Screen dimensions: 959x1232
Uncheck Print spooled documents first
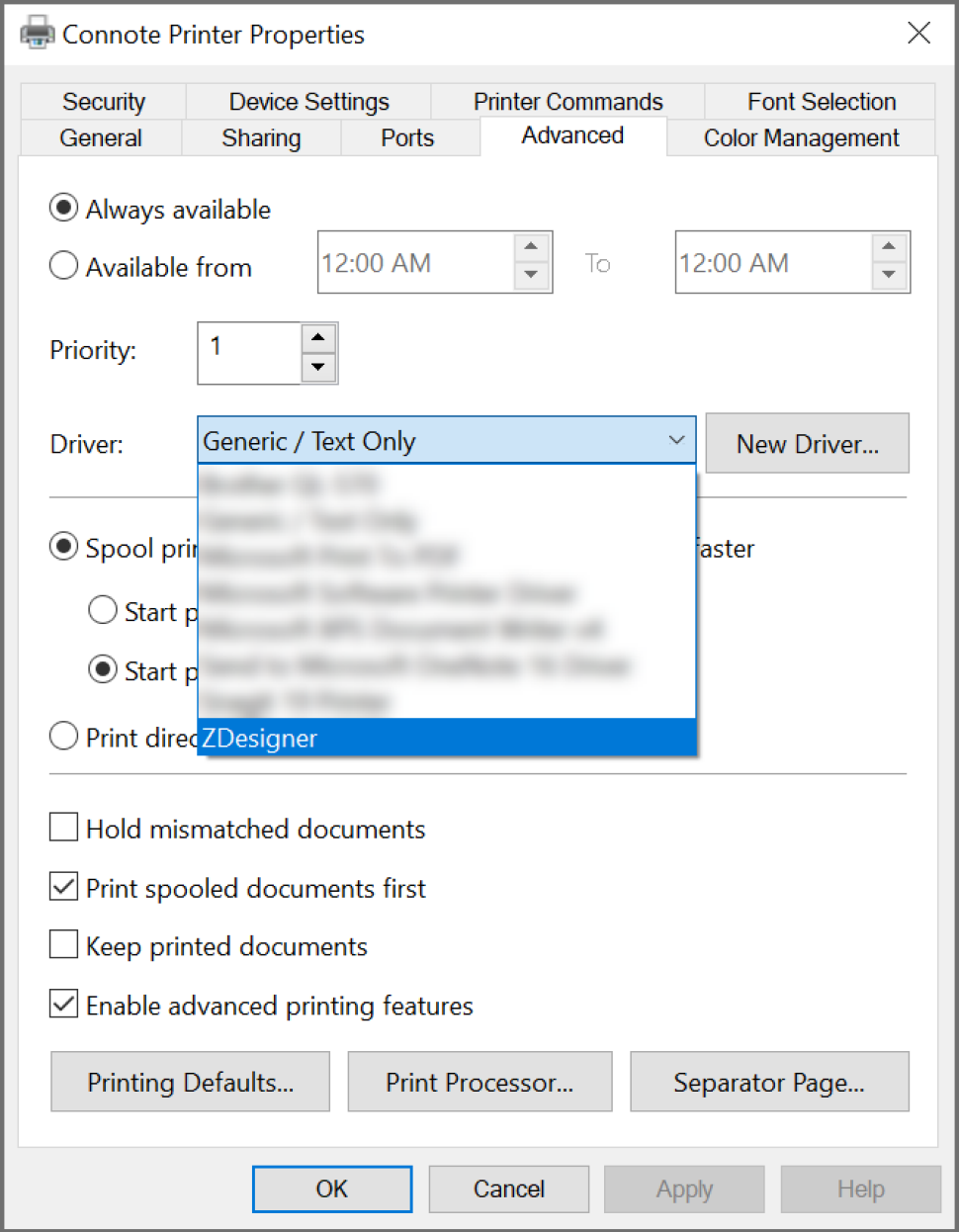[62, 886]
